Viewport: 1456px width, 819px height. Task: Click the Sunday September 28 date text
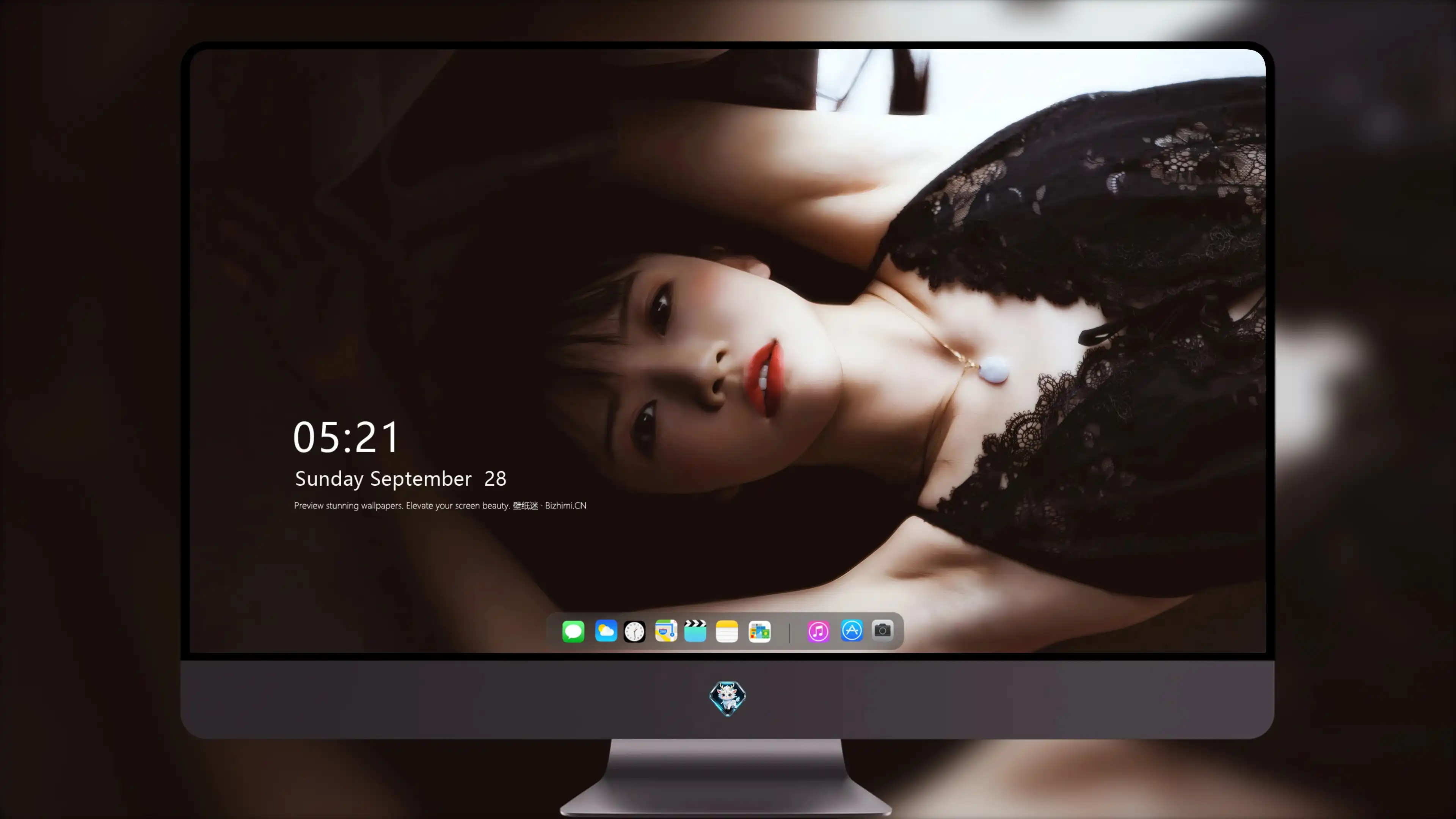401,479
